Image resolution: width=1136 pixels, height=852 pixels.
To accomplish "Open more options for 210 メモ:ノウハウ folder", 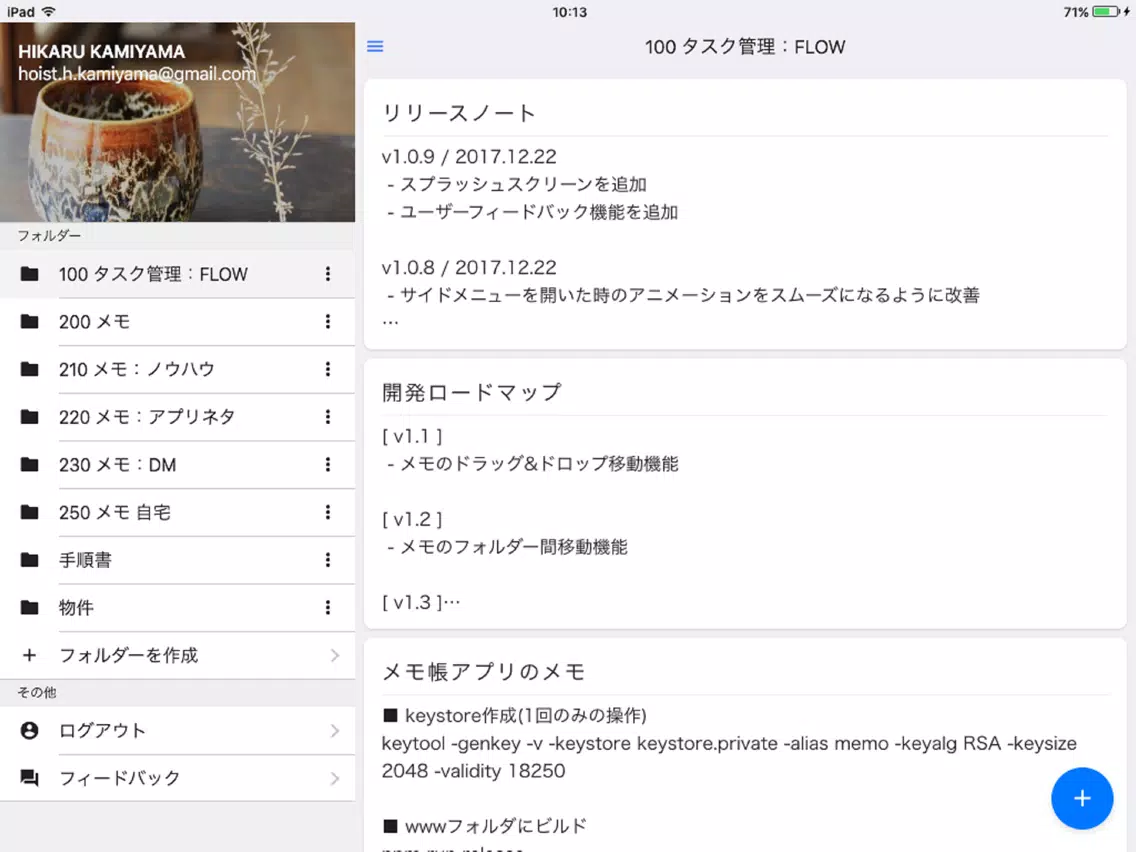I will point(328,369).
